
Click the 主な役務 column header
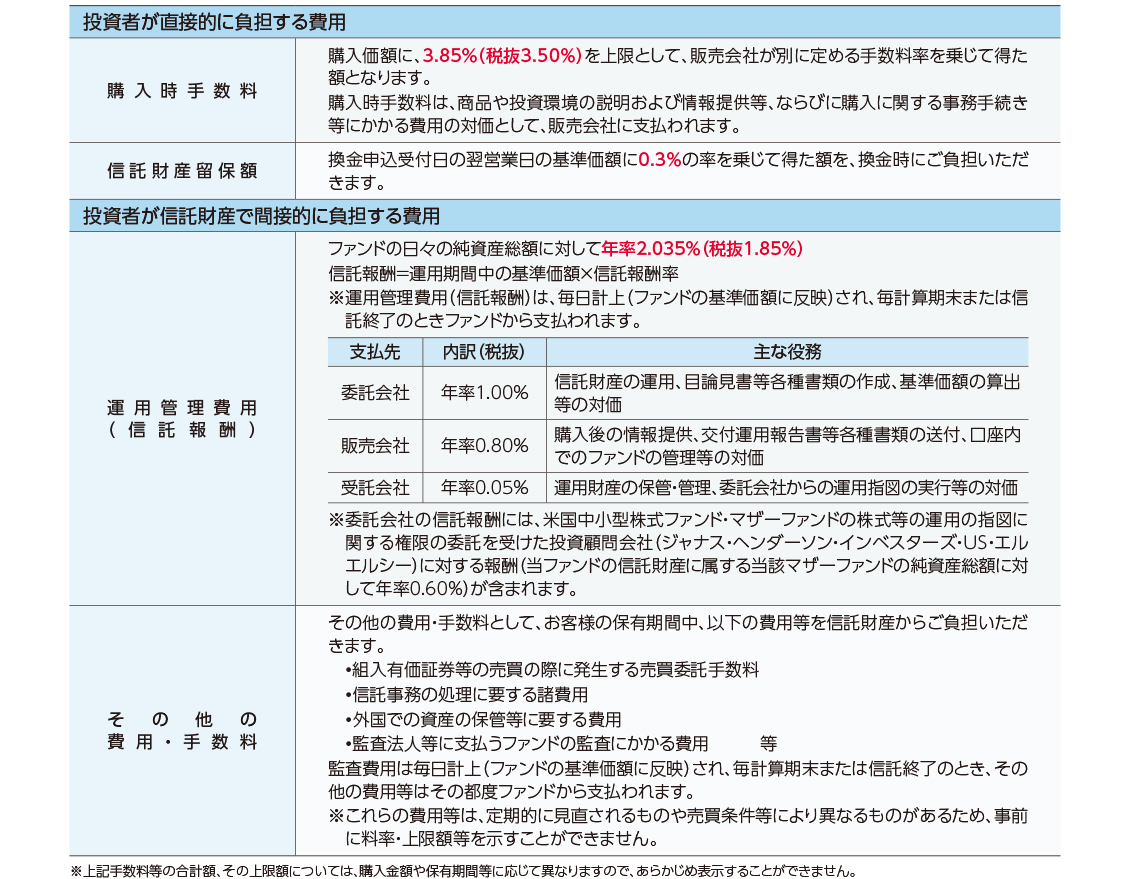787,352
